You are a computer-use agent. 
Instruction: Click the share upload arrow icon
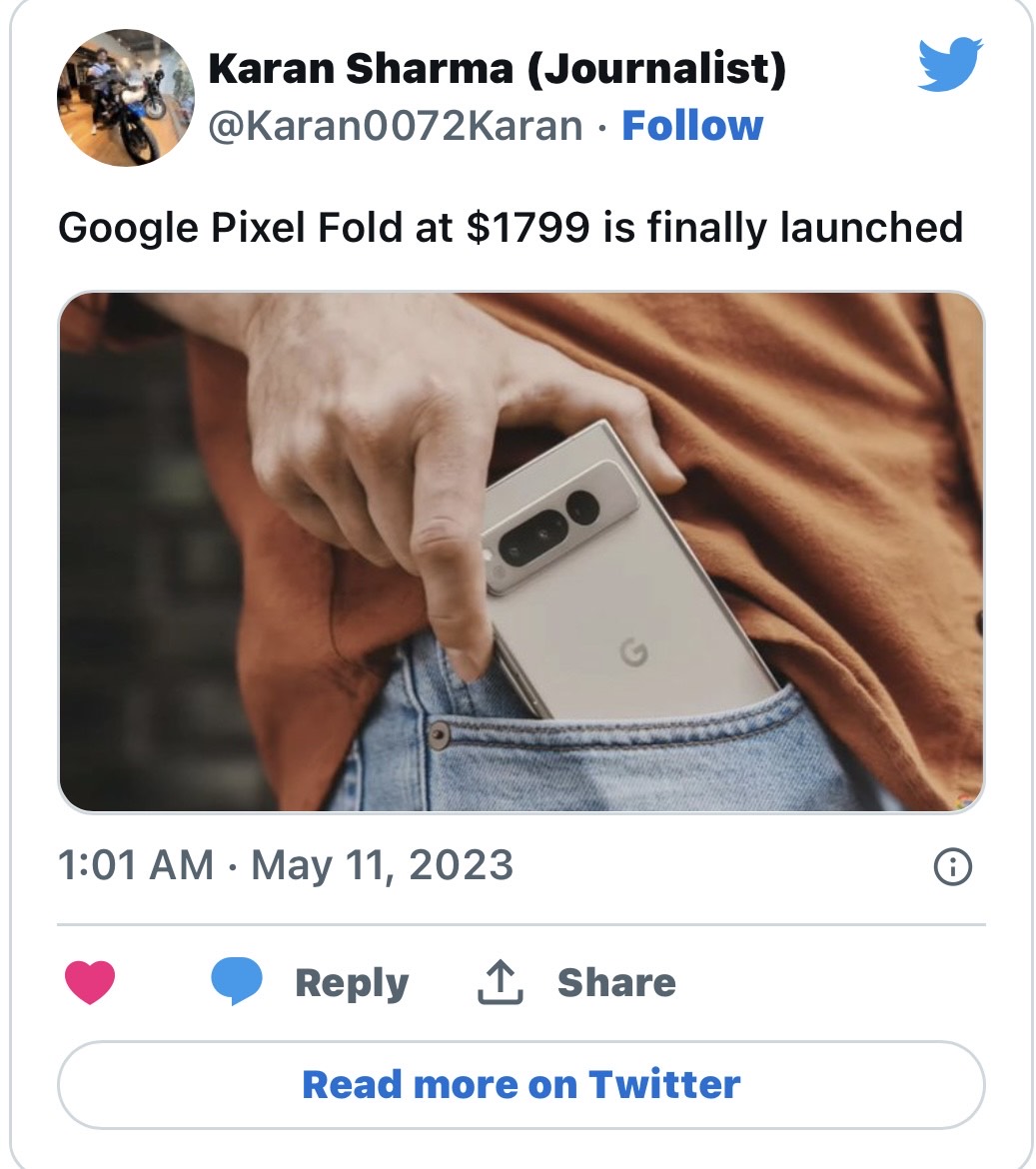500,982
